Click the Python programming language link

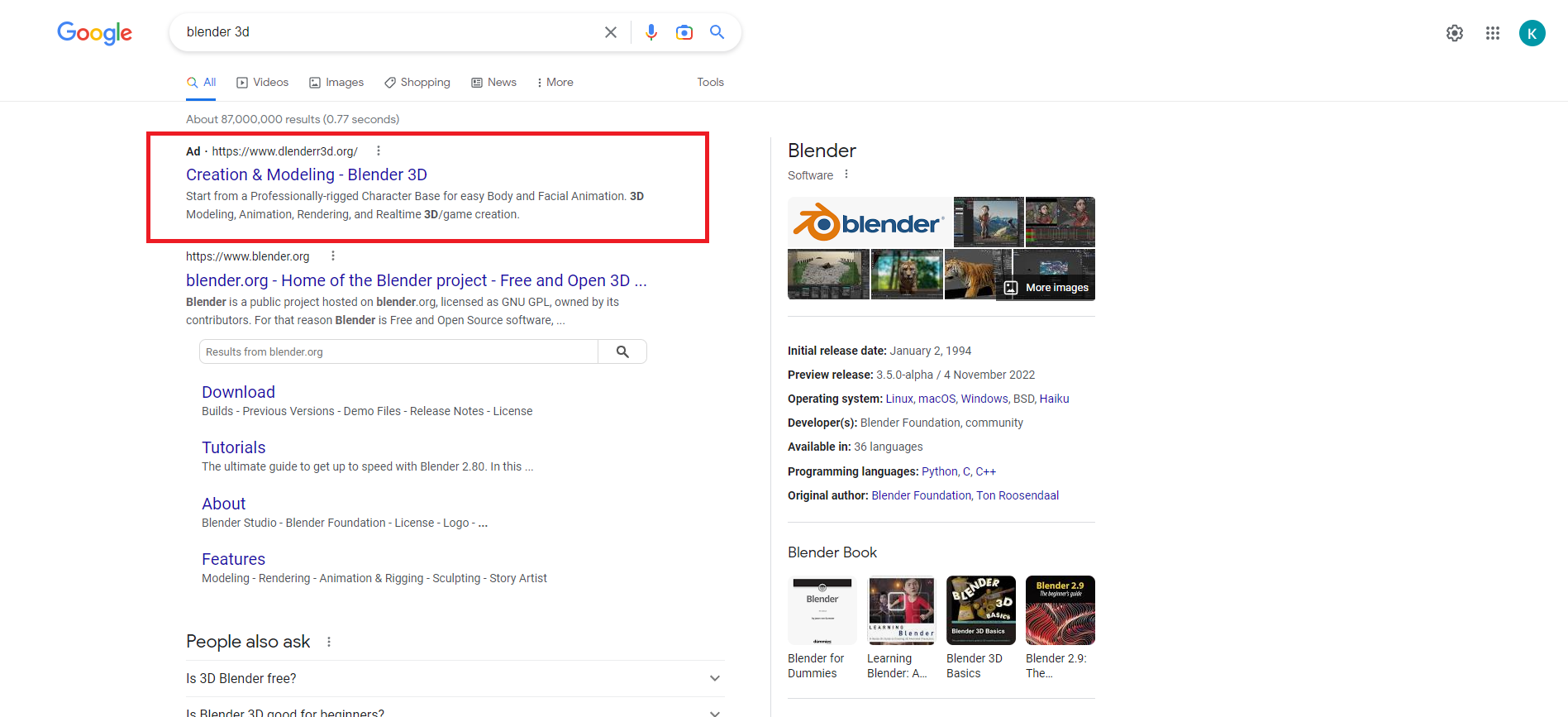pos(940,471)
